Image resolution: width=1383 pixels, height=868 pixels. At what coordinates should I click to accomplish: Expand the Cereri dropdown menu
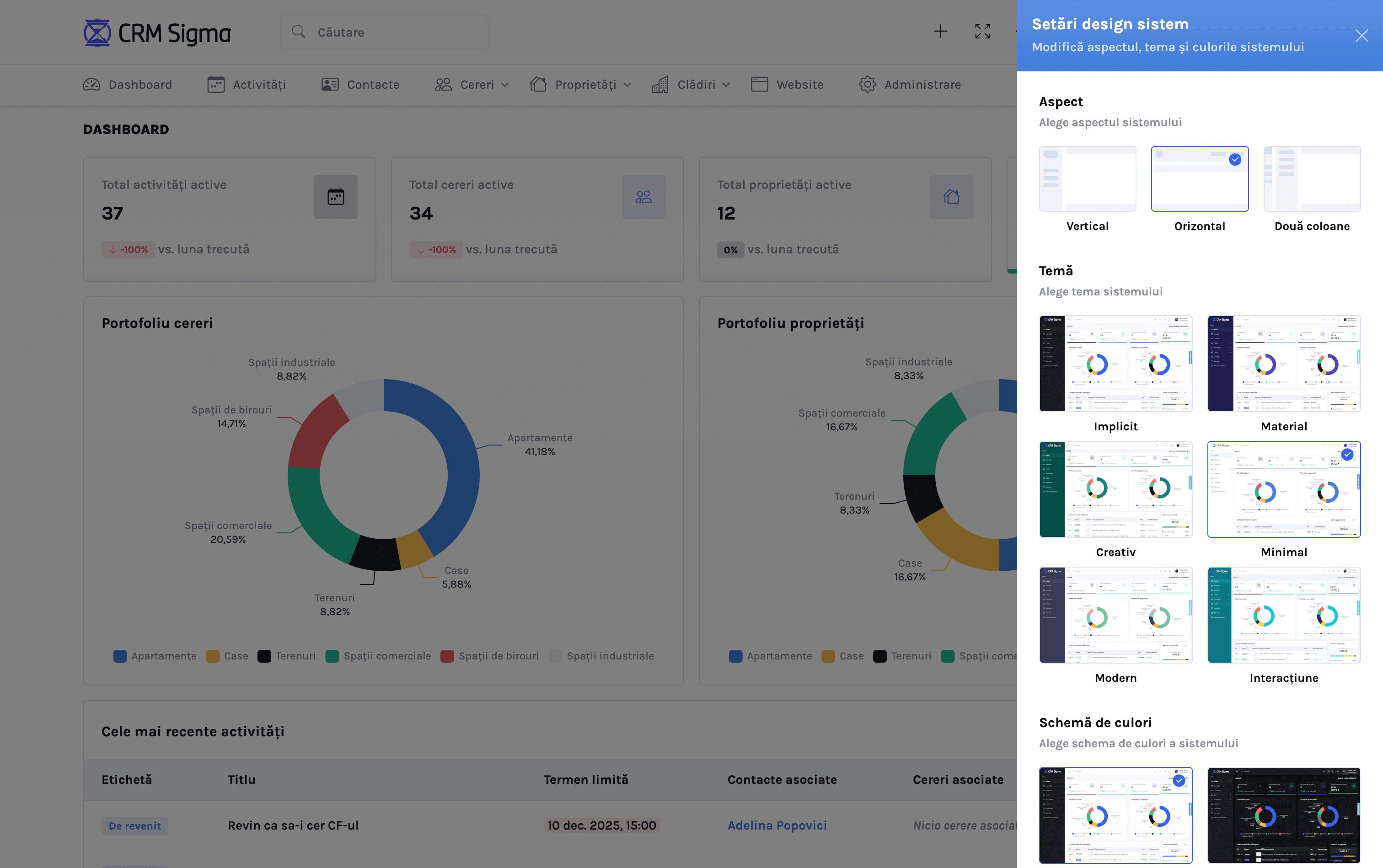472,85
